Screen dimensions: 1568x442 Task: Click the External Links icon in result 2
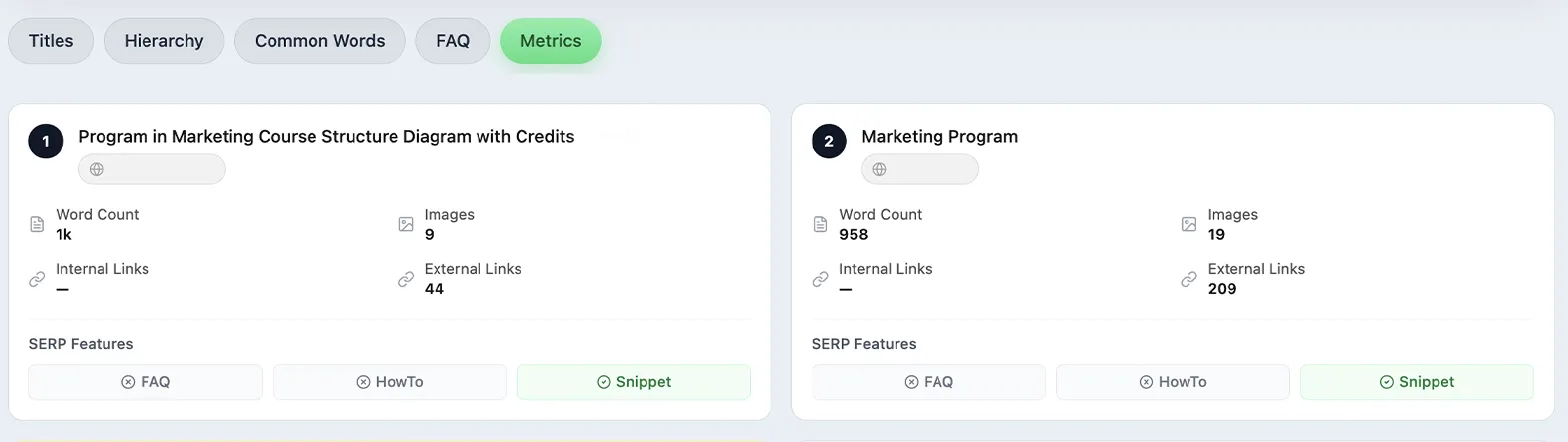(x=1189, y=279)
